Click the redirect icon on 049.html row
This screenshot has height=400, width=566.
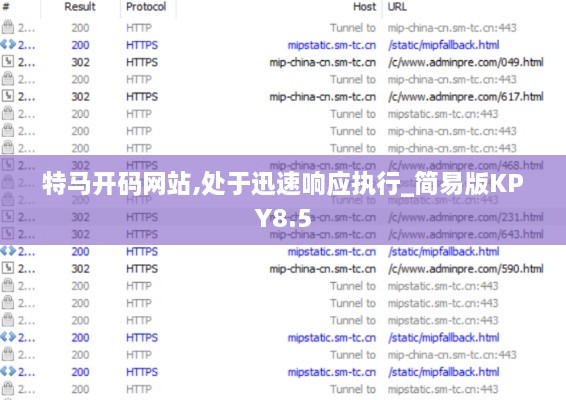(8, 62)
